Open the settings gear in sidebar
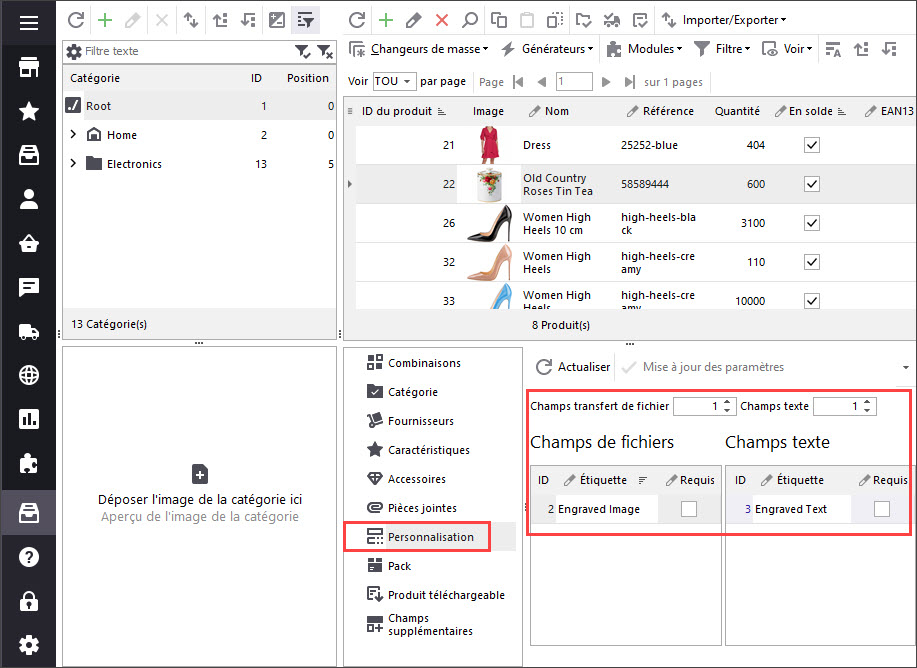Image resolution: width=917 pixels, height=668 pixels. (29, 645)
